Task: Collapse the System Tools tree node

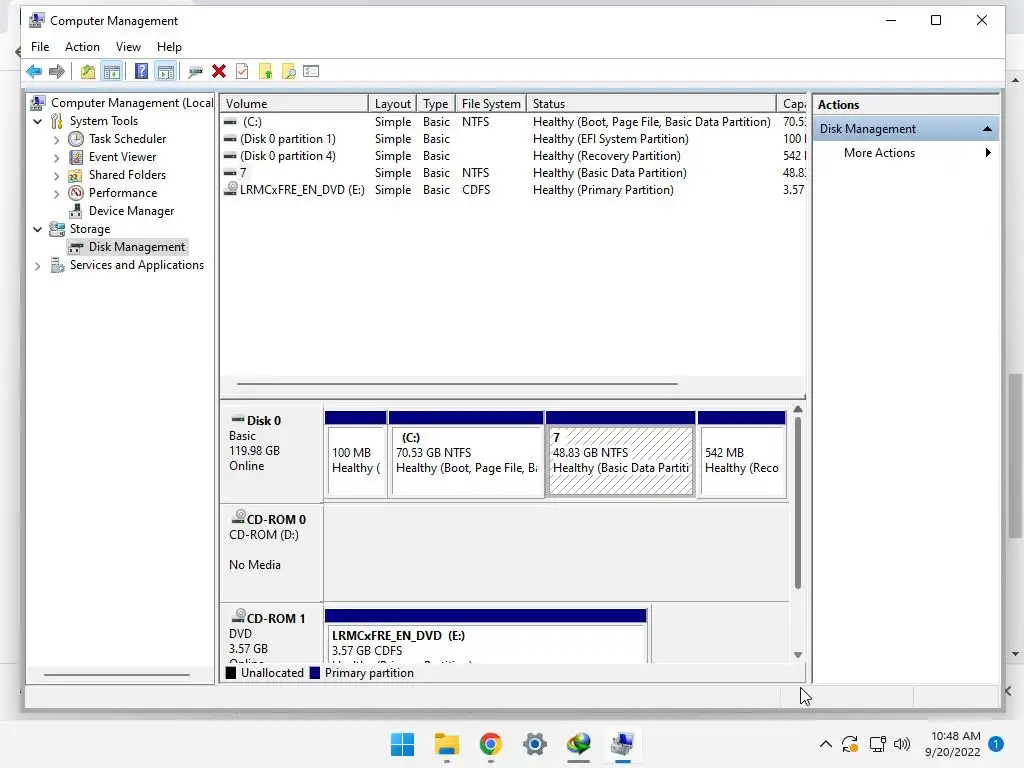Action: tap(37, 121)
